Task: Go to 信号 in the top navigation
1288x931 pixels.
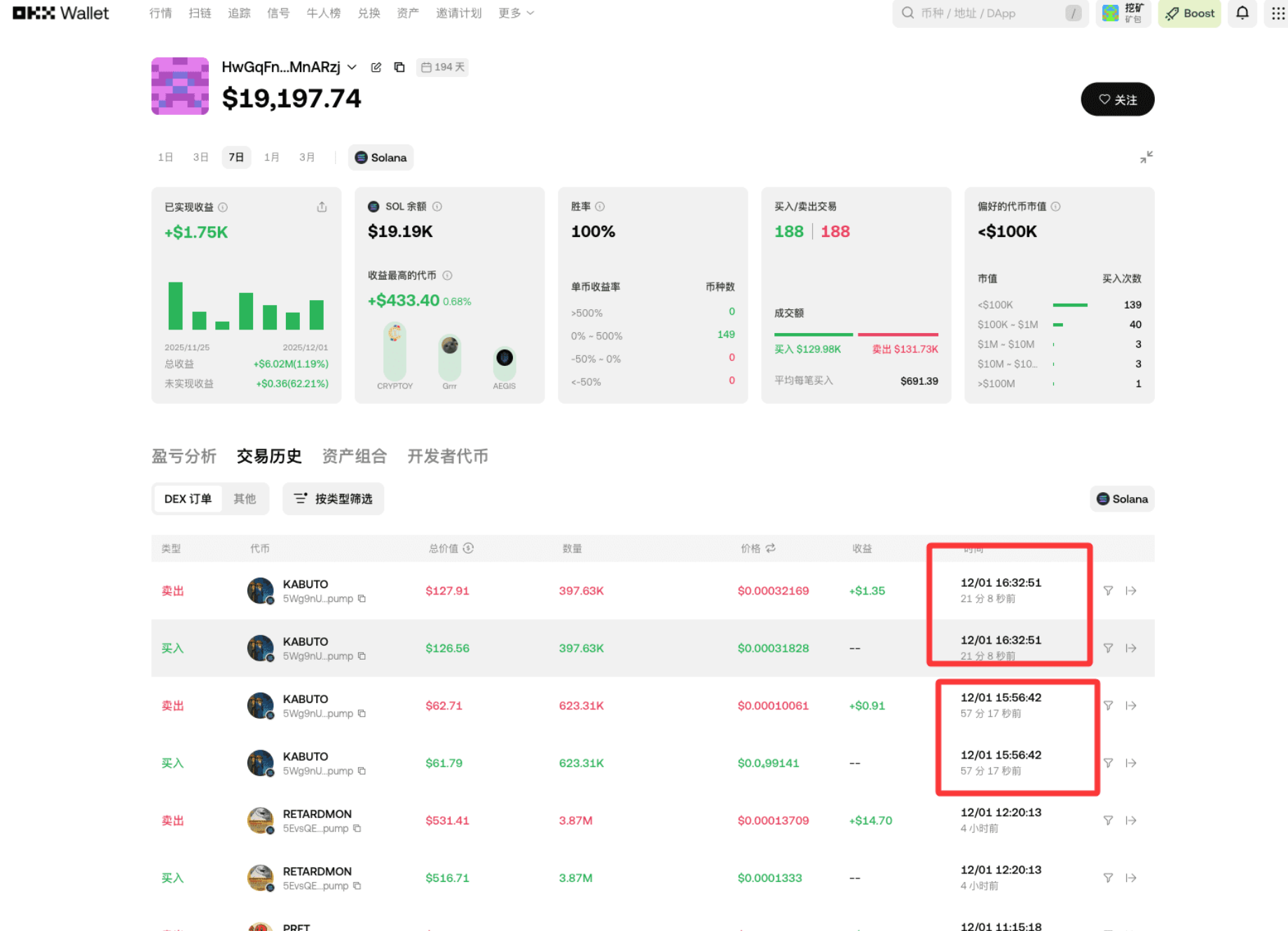Action: click(x=278, y=13)
